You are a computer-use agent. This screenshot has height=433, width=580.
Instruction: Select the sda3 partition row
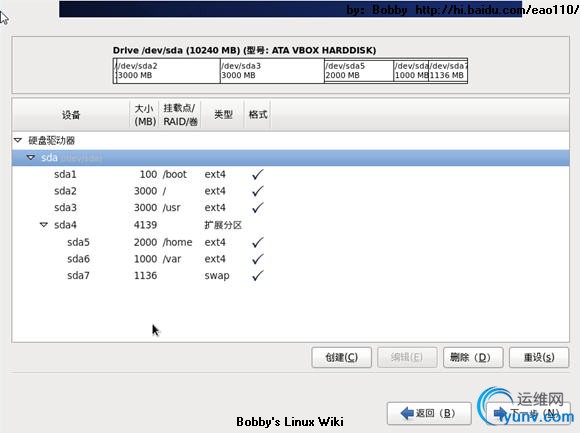click(x=290, y=207)
